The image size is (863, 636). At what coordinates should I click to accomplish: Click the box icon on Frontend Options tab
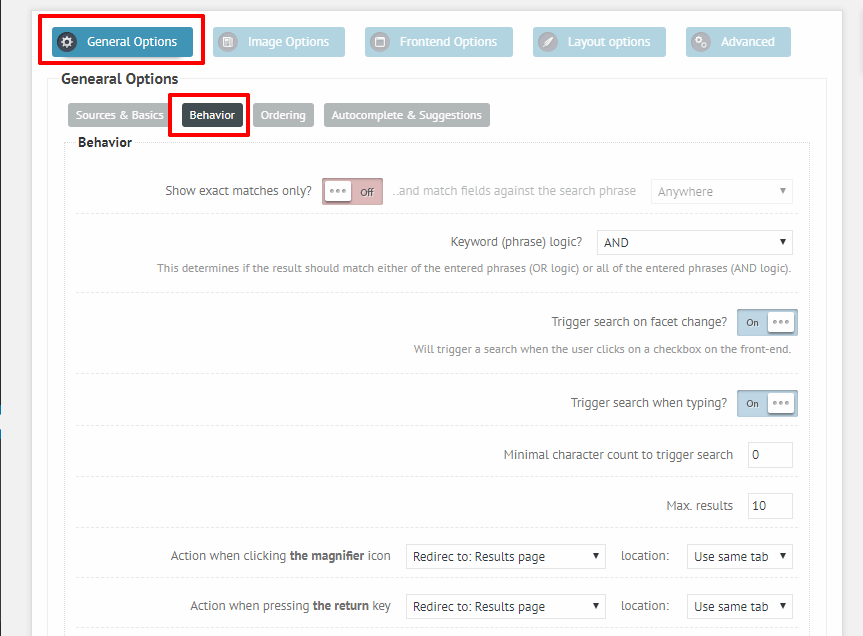[x=380, y=41]
